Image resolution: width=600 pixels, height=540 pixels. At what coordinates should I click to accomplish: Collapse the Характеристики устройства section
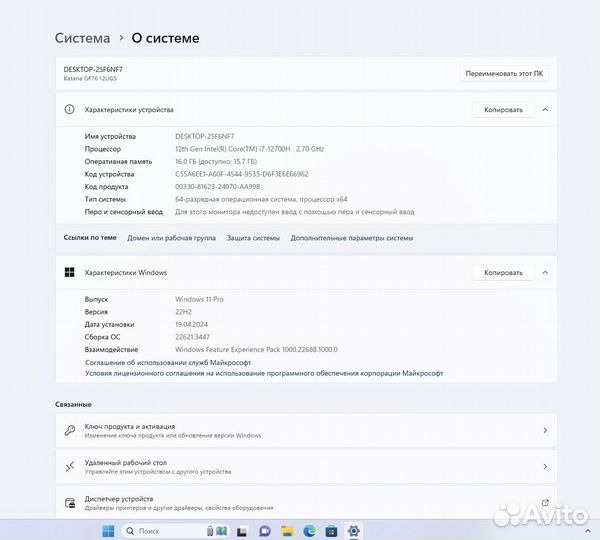coord(545,109)
